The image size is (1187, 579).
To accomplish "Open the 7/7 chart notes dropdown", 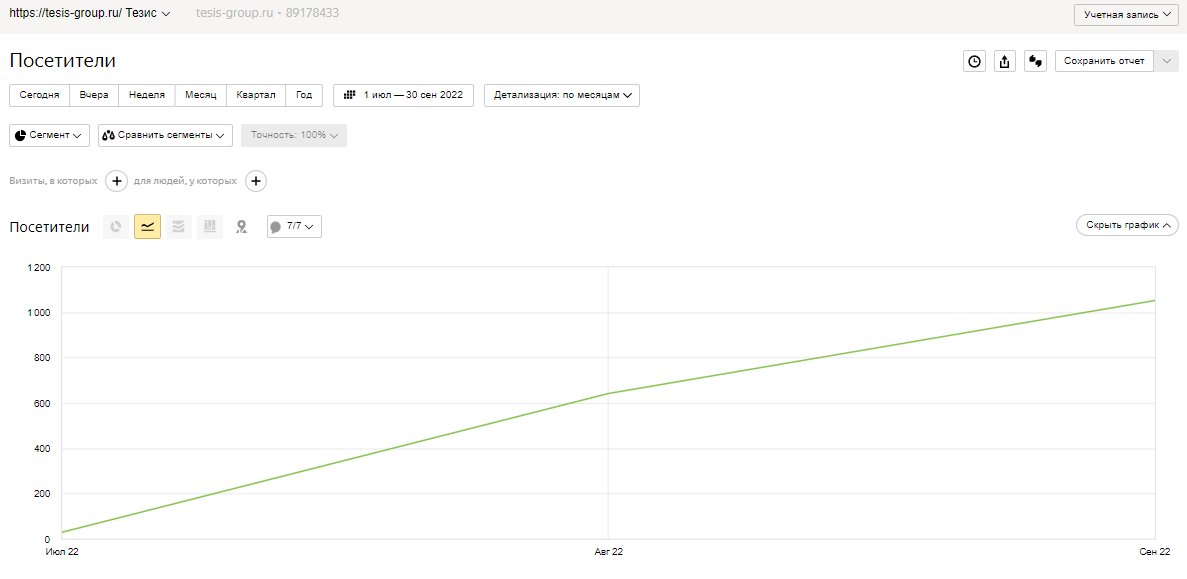I will [x=294, y=227].
